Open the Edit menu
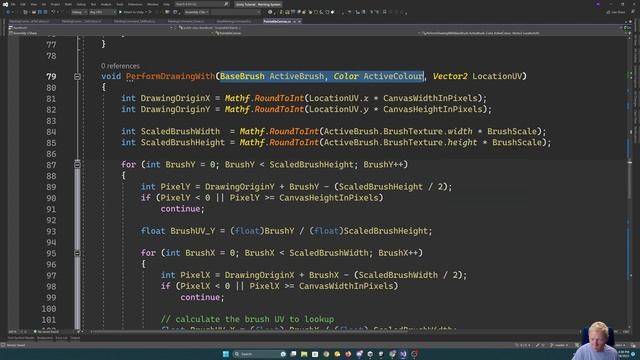640x360 pixels. 23,4
